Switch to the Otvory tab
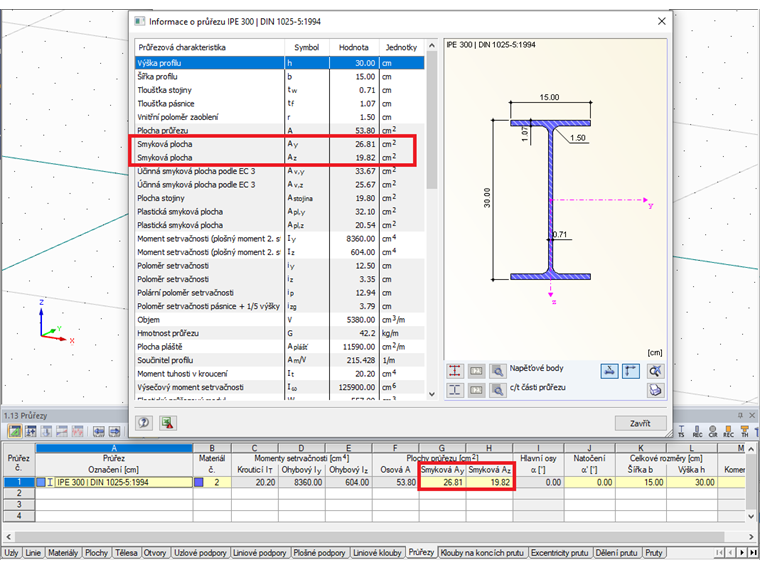 tap(155, 553)
